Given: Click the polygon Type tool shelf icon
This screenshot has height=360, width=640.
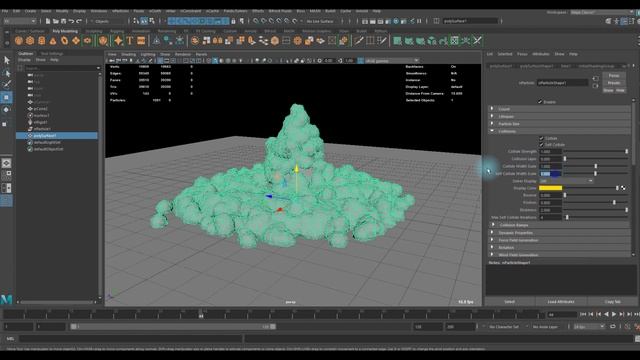Looking at the screenshot, I should pyautogui.click(x=130, y=40).
